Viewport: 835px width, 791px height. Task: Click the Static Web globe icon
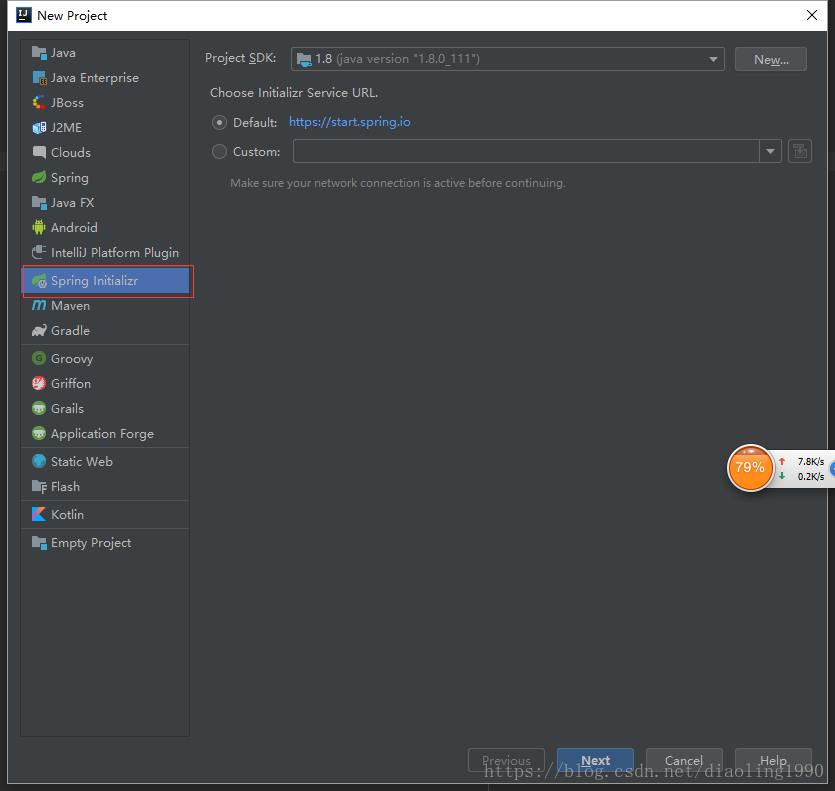39,461
